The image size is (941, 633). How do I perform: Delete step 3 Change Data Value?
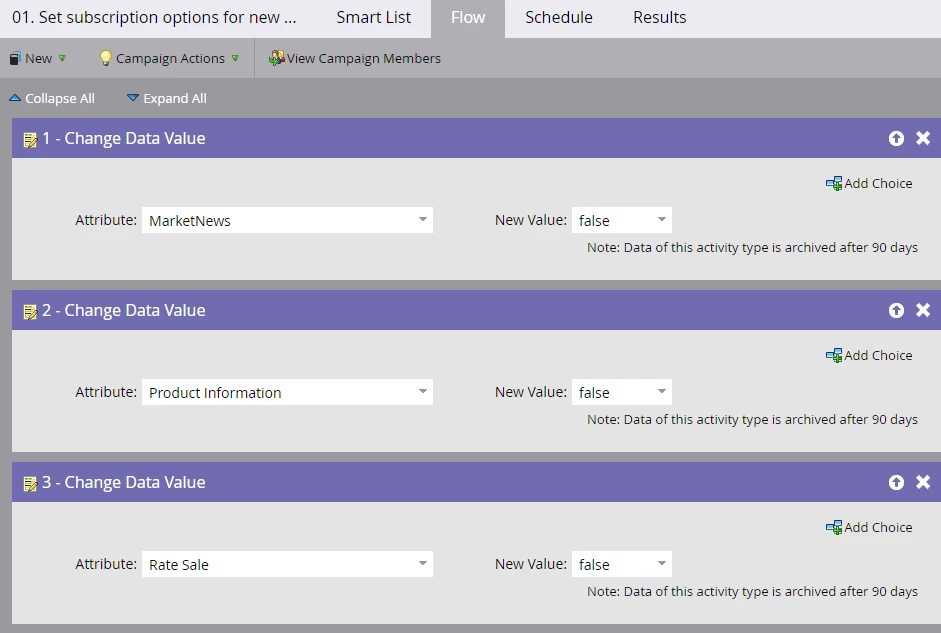[923, 483]
